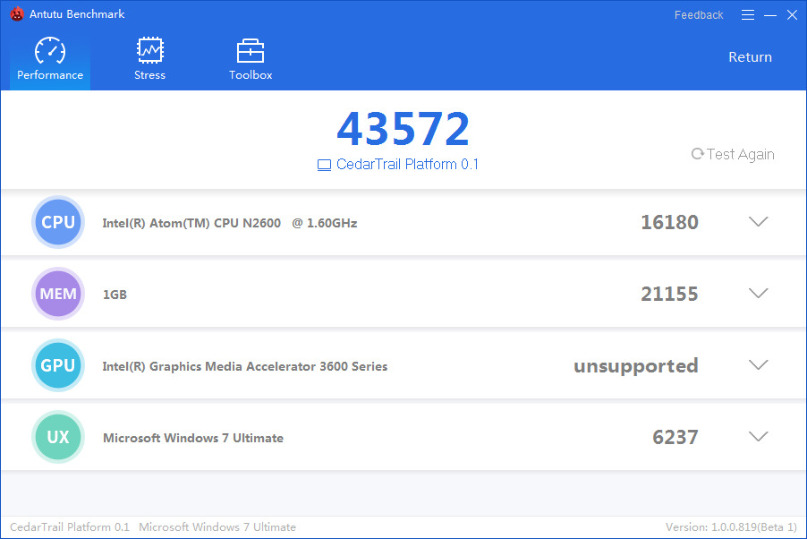807x539 pixels.
Task: Open the hamburger menu in title bar
Action: point(748,15)
